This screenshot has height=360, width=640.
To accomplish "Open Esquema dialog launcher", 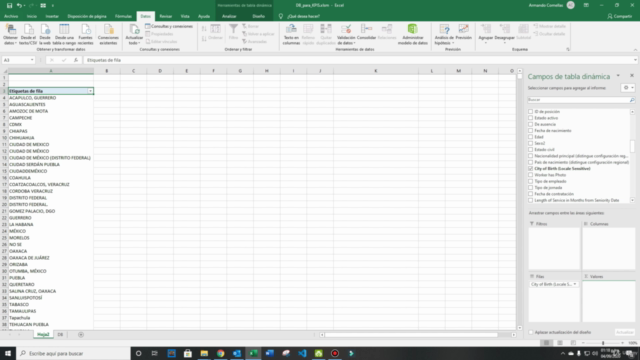I will pos(568,49).
